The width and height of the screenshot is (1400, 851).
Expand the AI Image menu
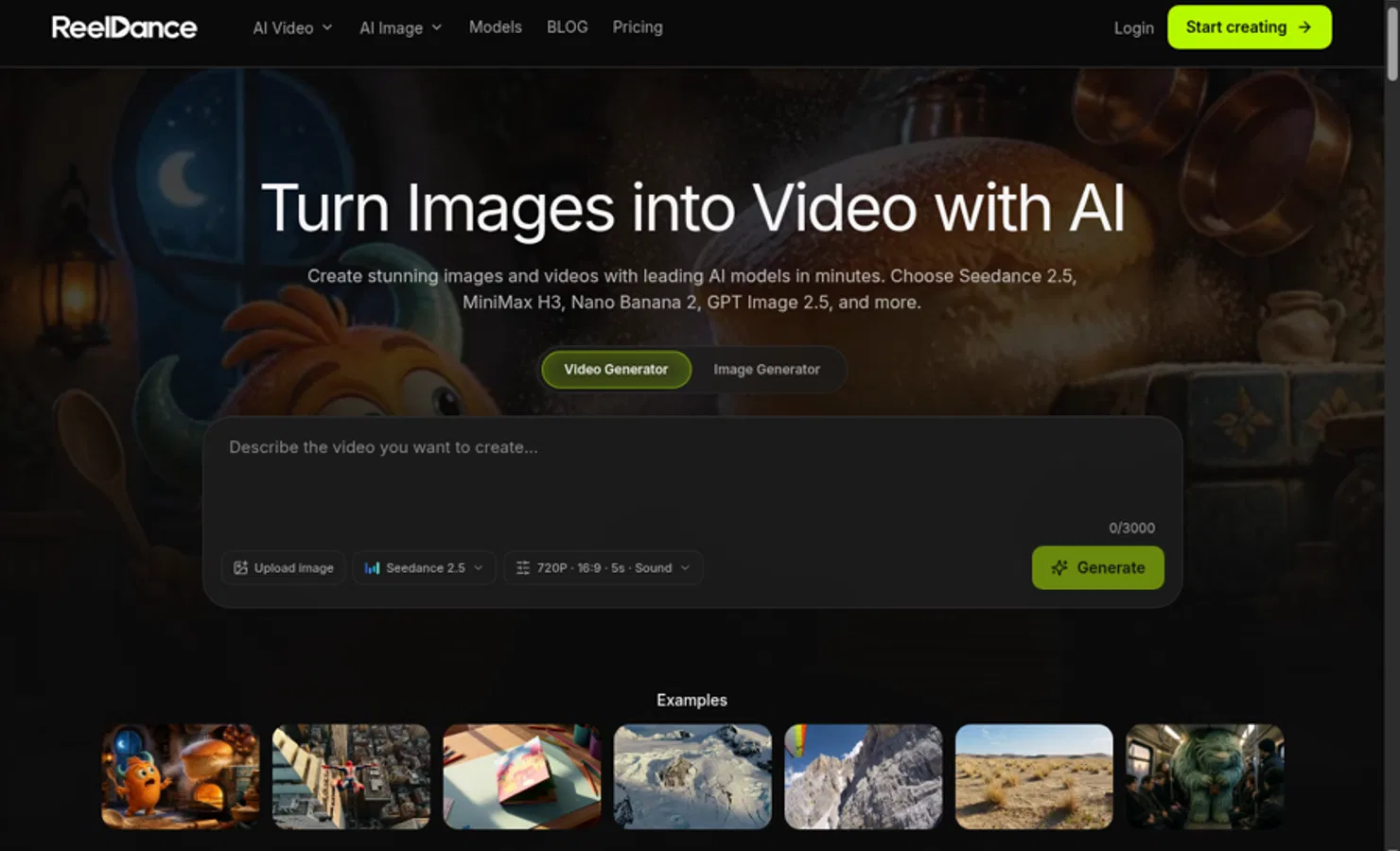[400, 28]
